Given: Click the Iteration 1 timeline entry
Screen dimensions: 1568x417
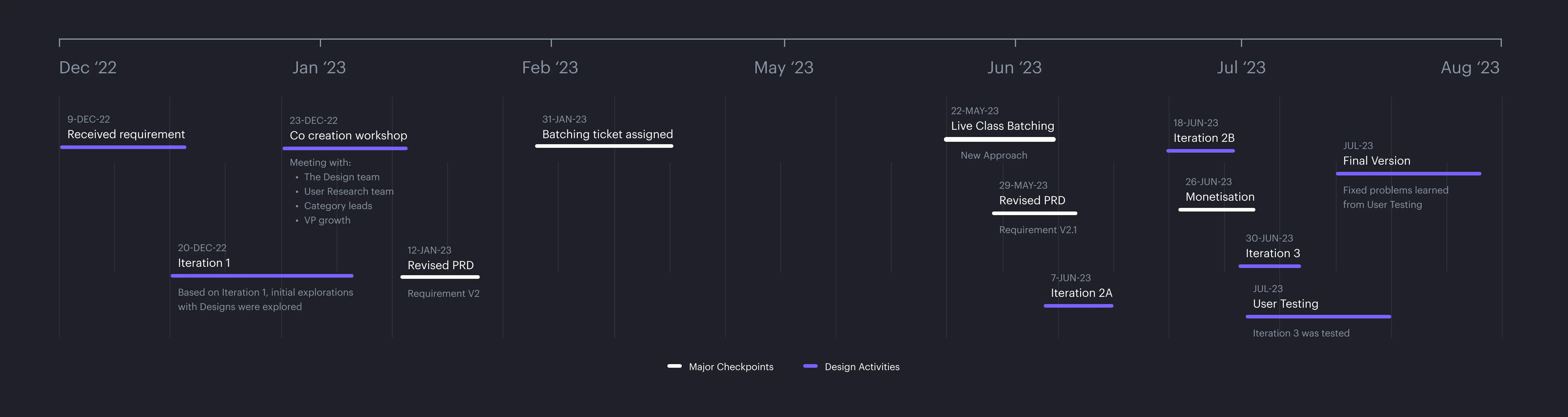Looking at the screenshot, I should click(204, 263).
